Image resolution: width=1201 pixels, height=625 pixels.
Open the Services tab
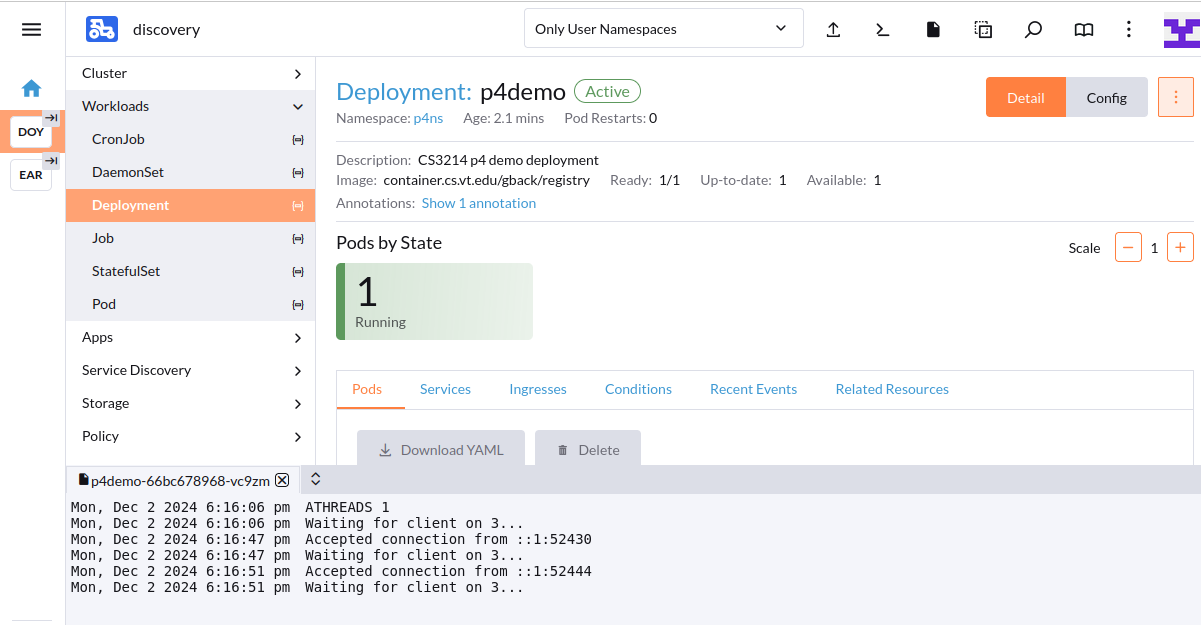click(445, 389)
